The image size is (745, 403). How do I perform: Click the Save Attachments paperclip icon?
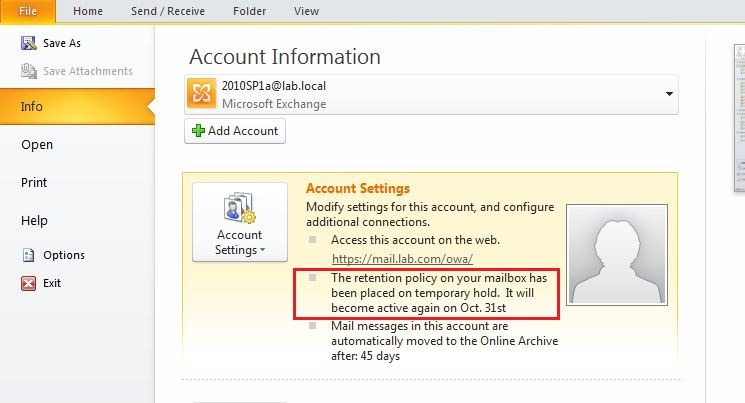pos(29,71)
